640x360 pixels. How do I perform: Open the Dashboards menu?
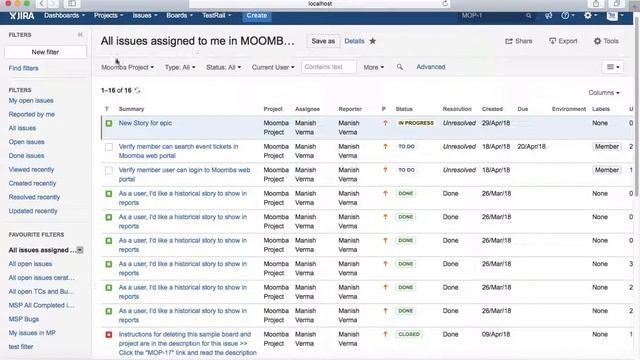(64, 16)
